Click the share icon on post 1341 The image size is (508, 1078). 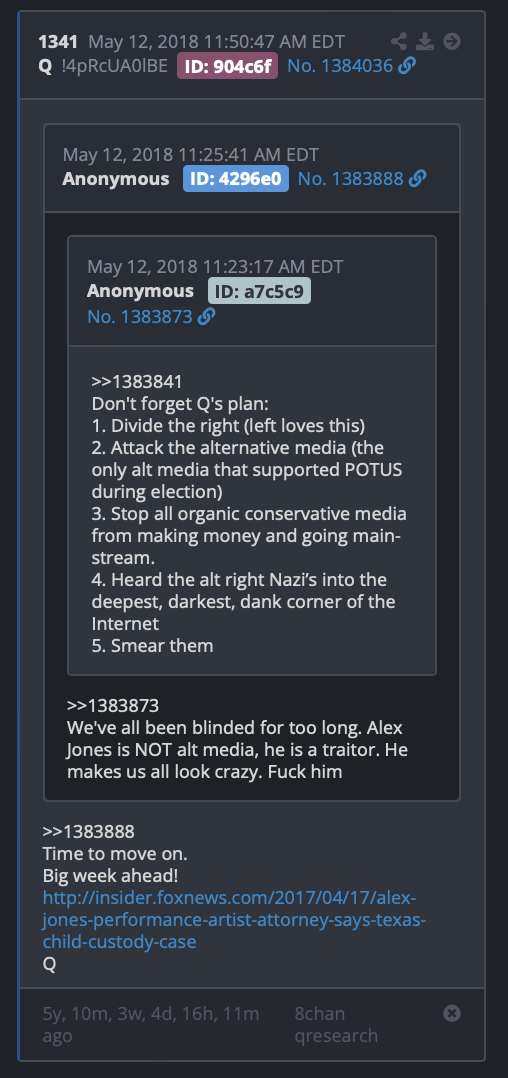[399, 41]
